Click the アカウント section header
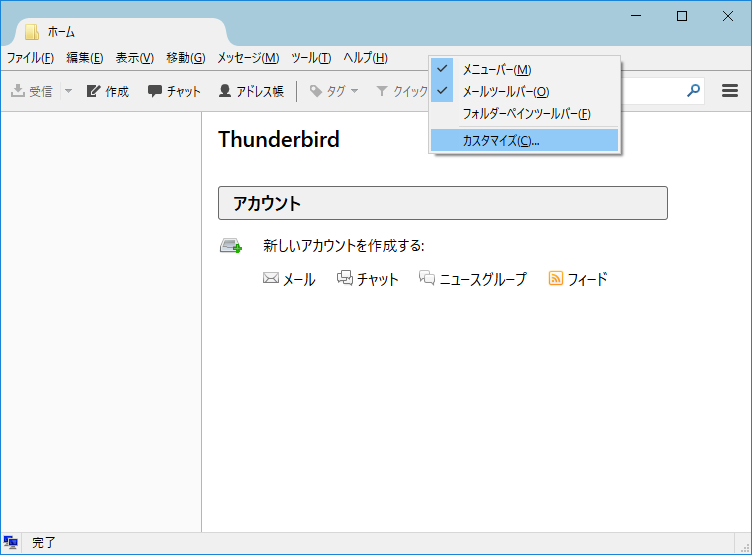The width and height of the screenshot is (752, 555). click(443, 203)
